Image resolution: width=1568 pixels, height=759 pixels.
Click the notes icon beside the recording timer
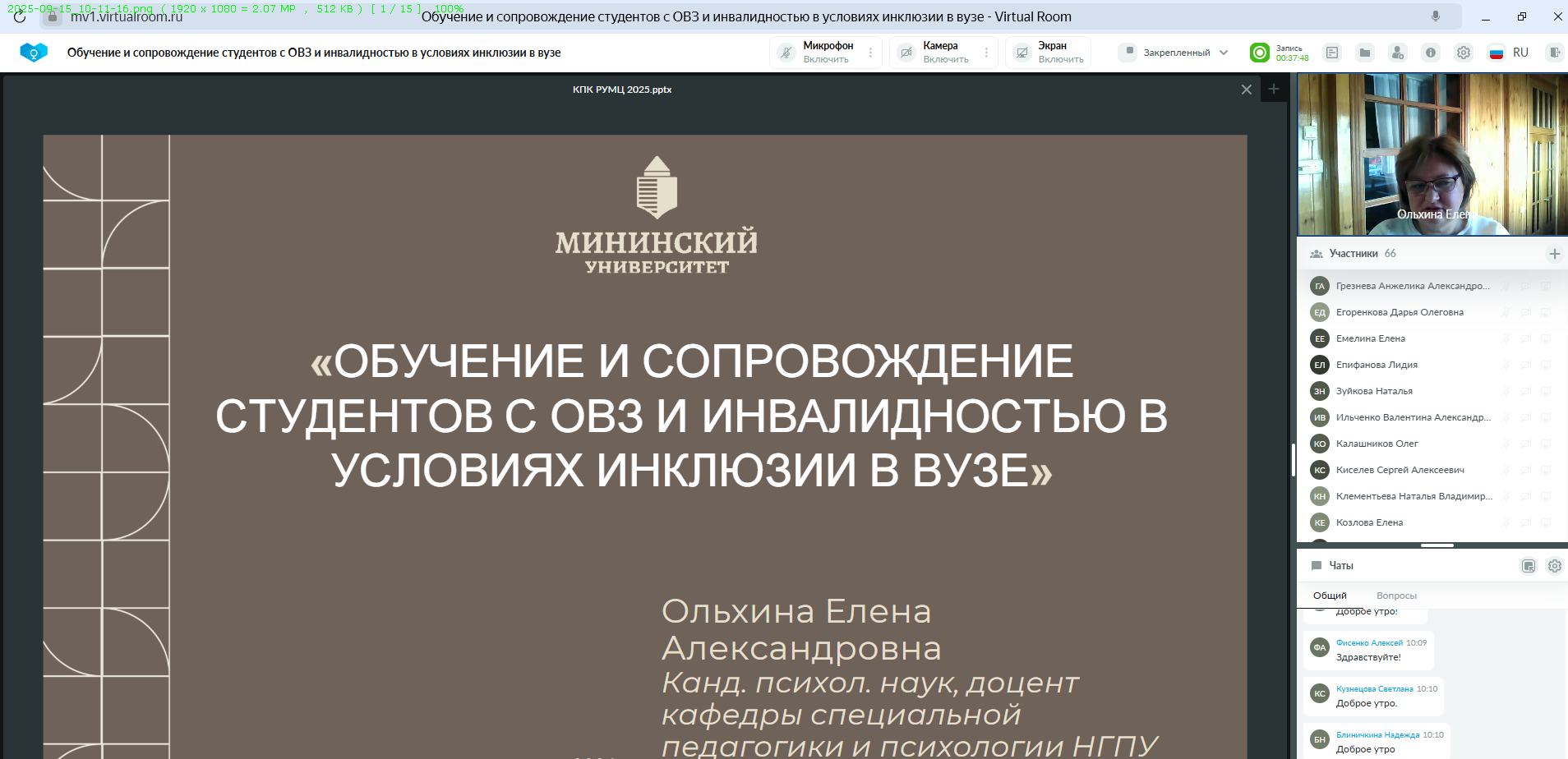[x=1332, y=53]
